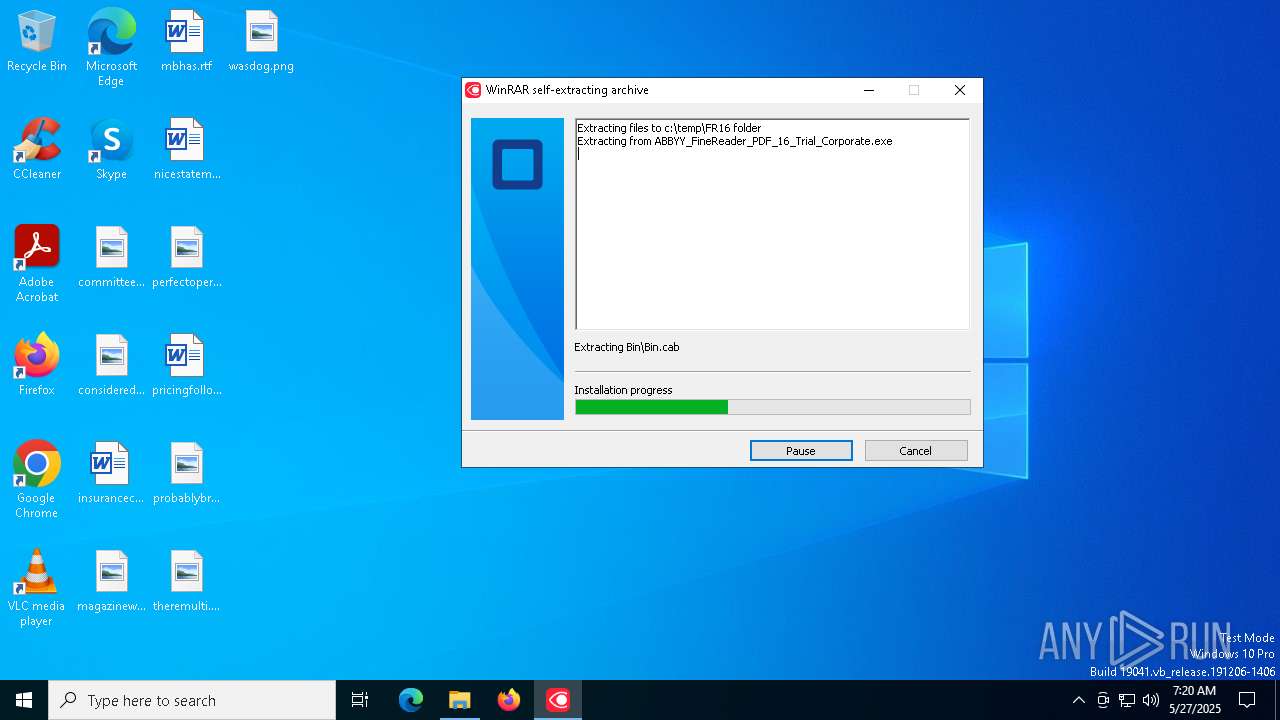Select the Recycle Bin desktop icon
Viewport: 1280px width, 720px height.
(37, 42)
